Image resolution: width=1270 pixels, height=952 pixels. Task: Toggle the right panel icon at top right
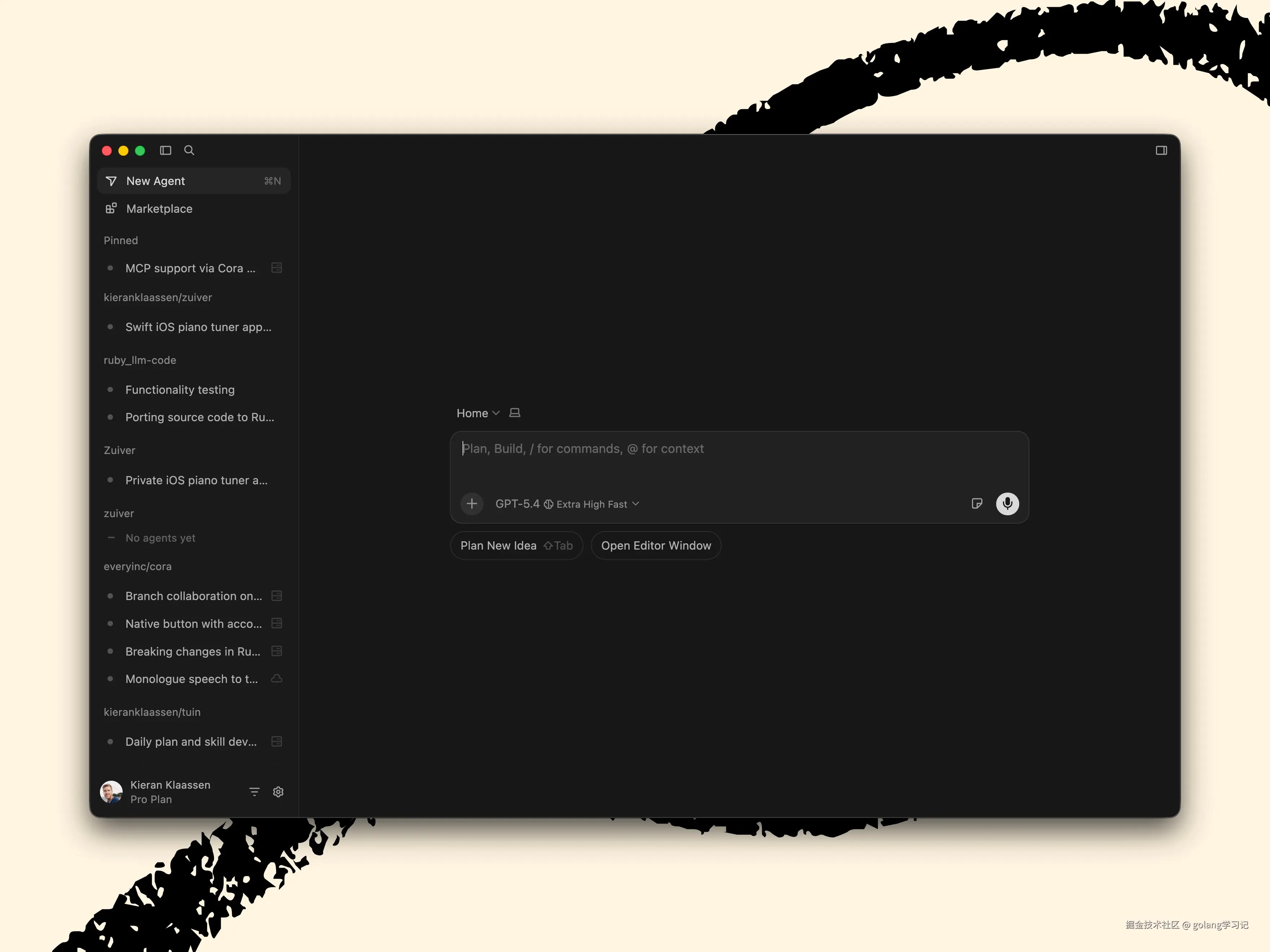pos(1161,150)
